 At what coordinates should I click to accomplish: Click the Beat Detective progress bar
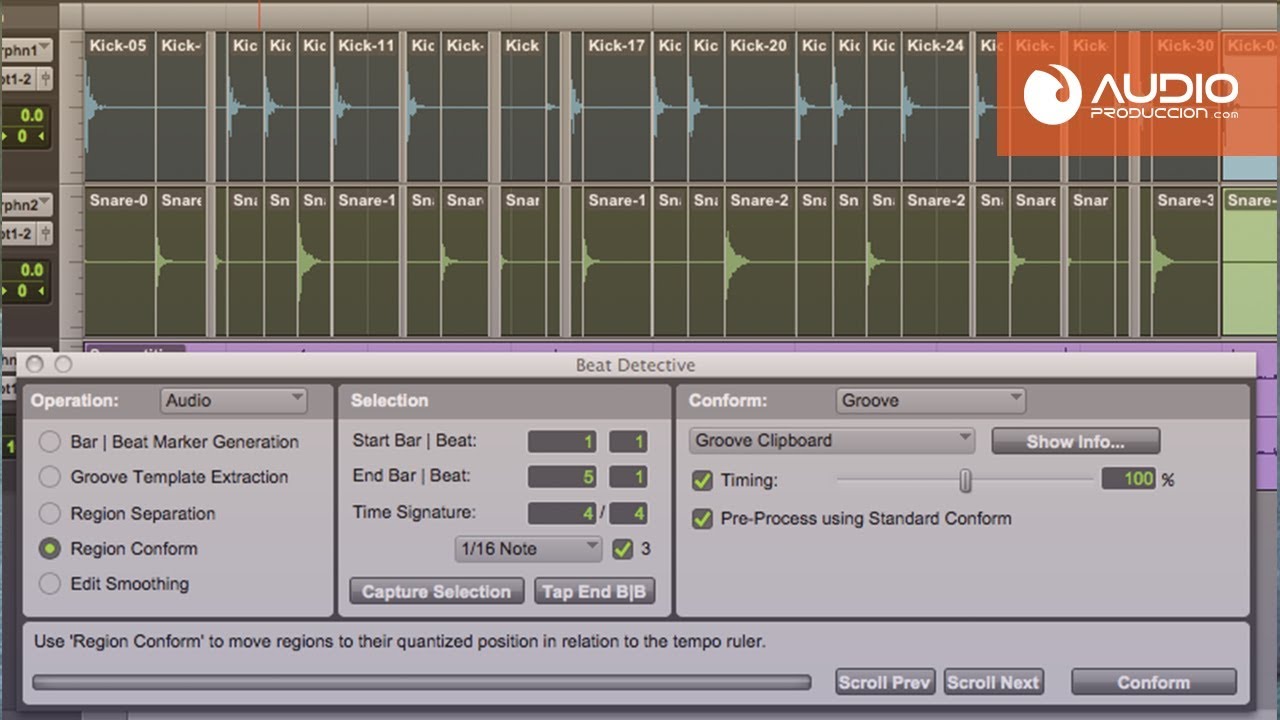[422, 682]
